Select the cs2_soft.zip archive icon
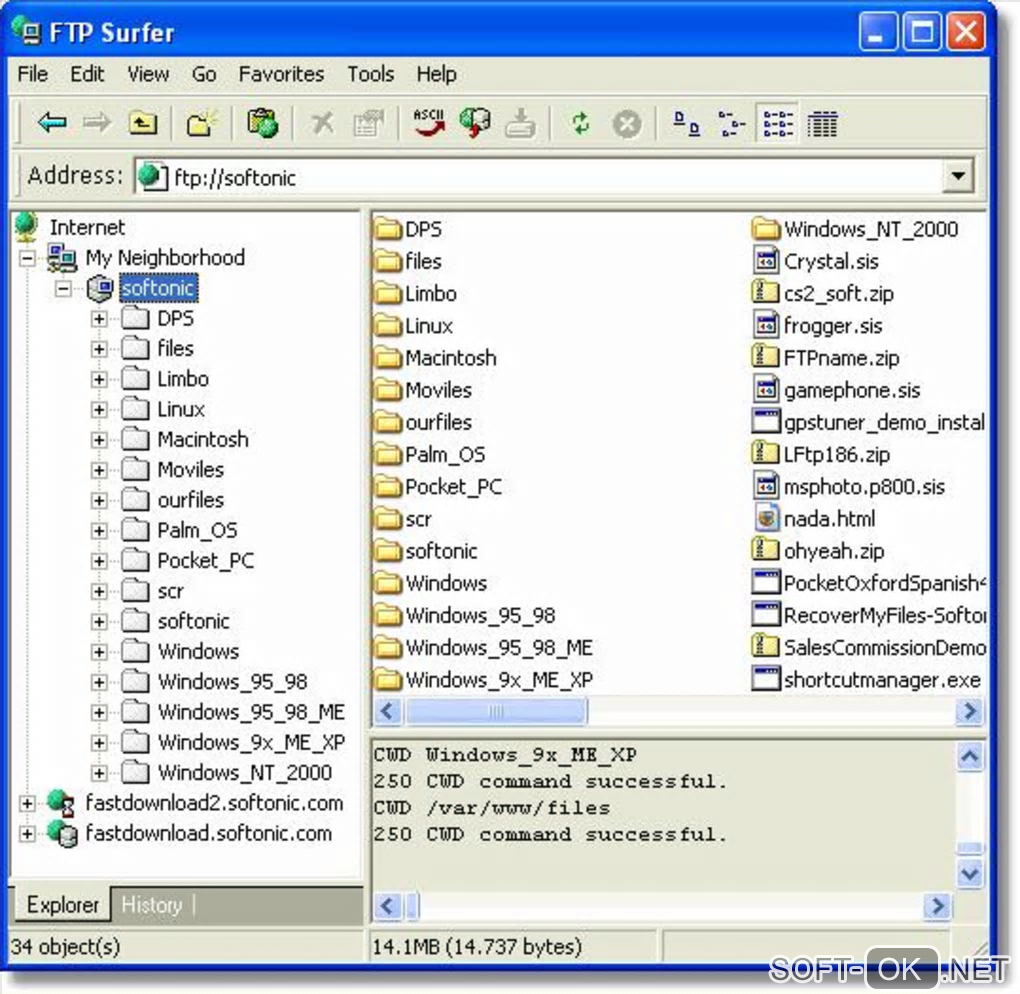This screenshot has height=994, width=1020. (x=765, y=292)
